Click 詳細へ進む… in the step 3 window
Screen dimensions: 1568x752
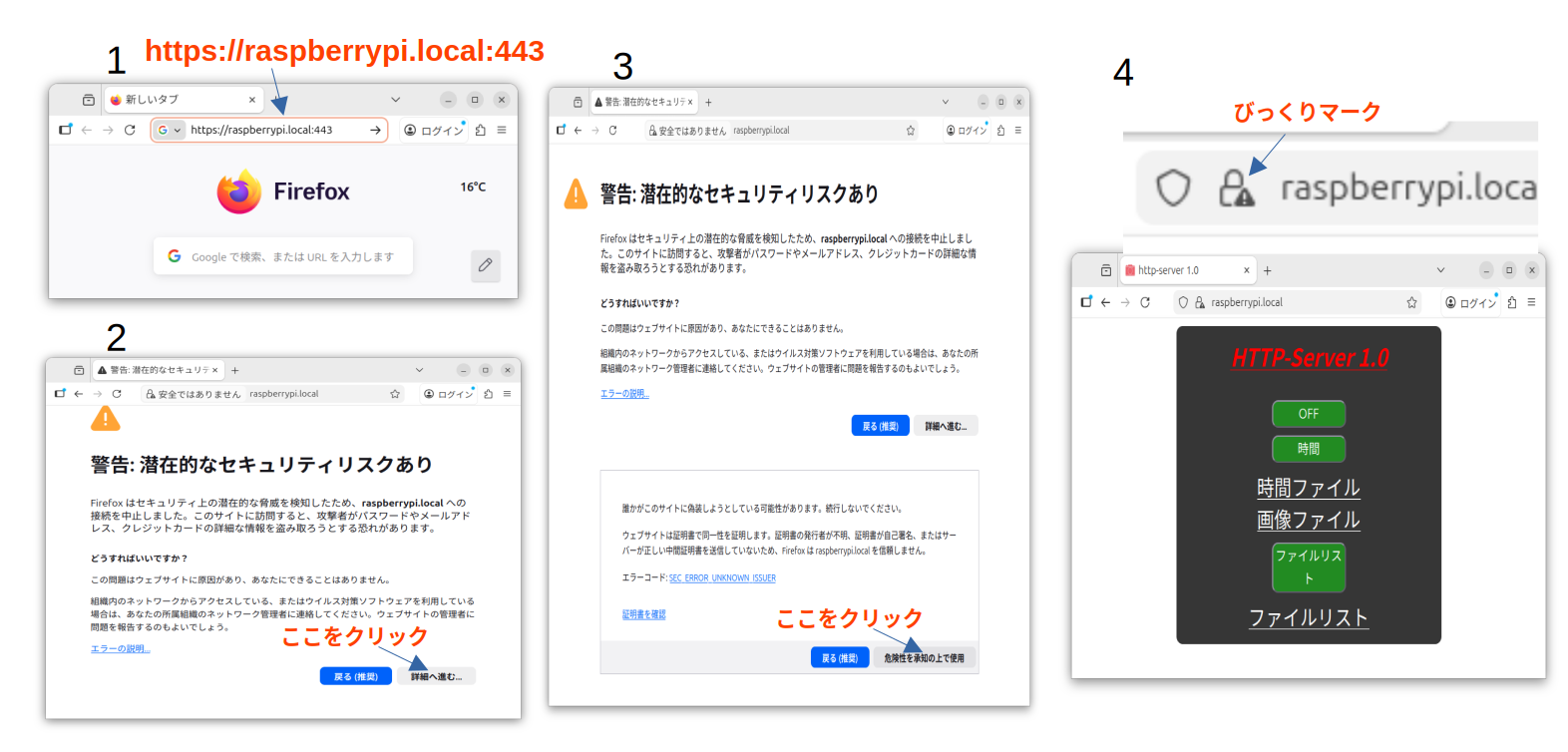(946, 426)
